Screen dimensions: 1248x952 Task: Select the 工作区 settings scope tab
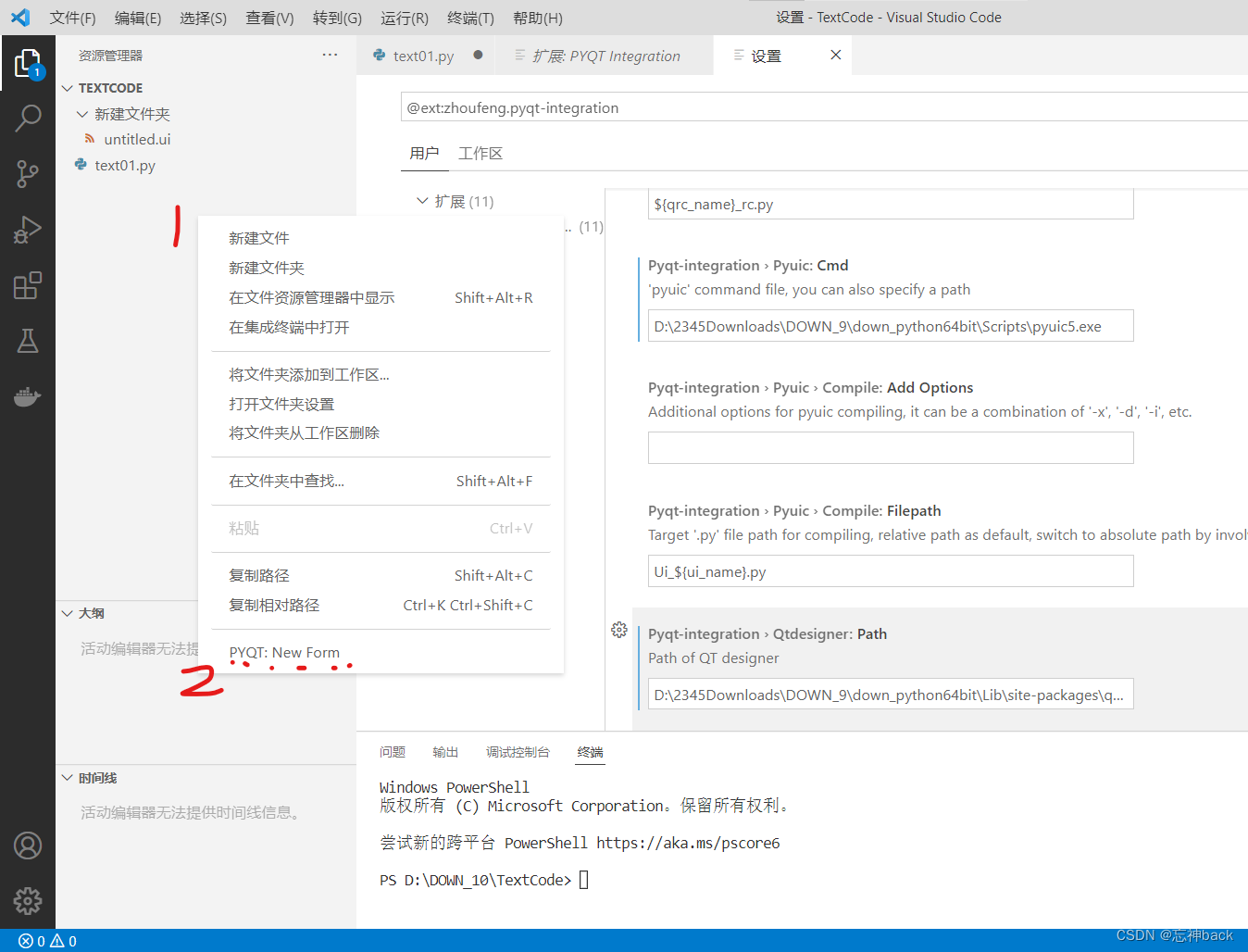[x=480, y=153]
